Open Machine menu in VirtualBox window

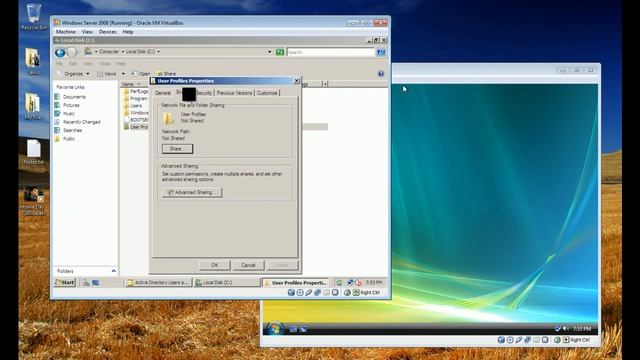point(66,32)
